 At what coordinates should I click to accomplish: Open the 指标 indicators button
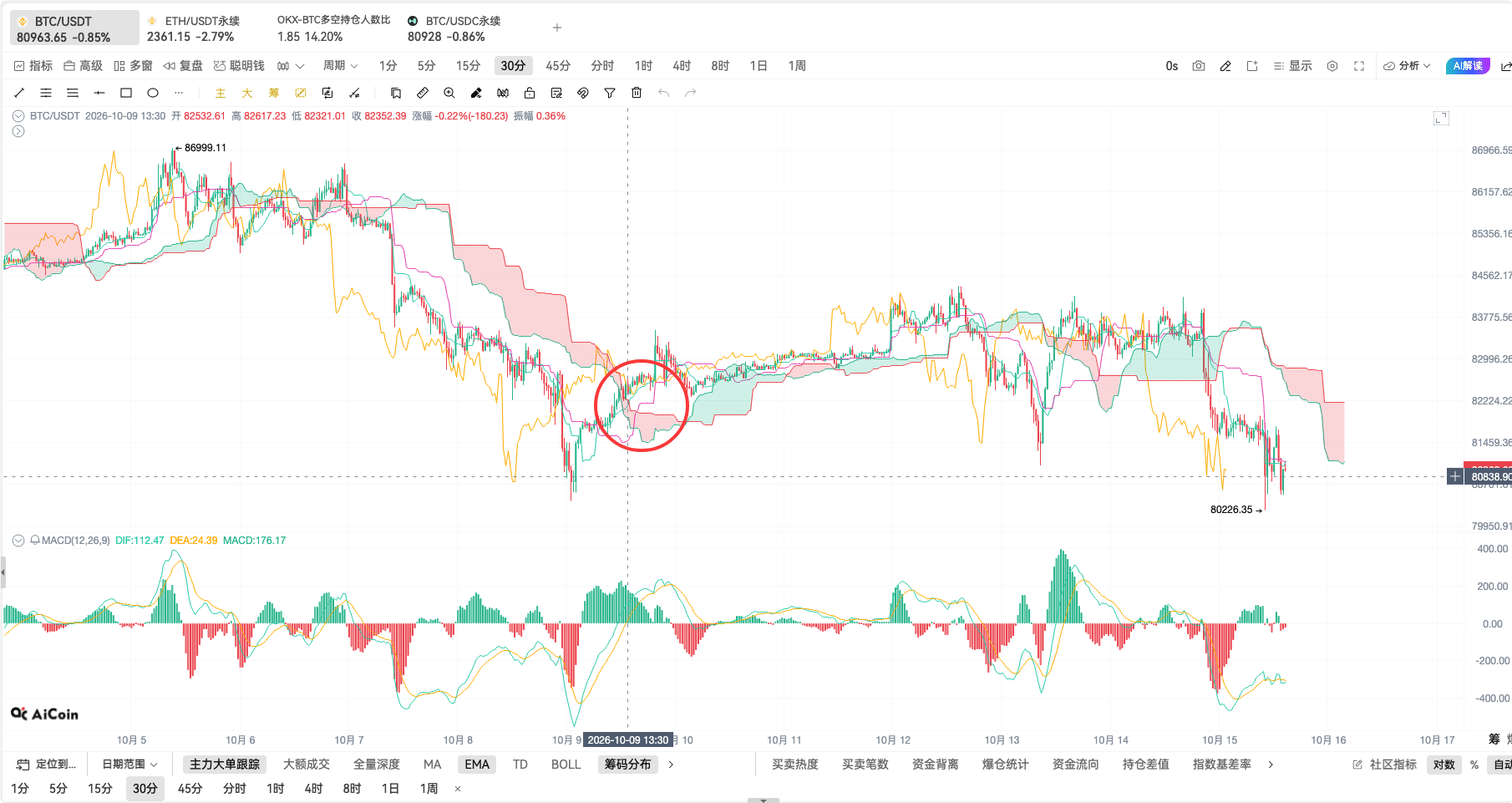pos(33,66)
